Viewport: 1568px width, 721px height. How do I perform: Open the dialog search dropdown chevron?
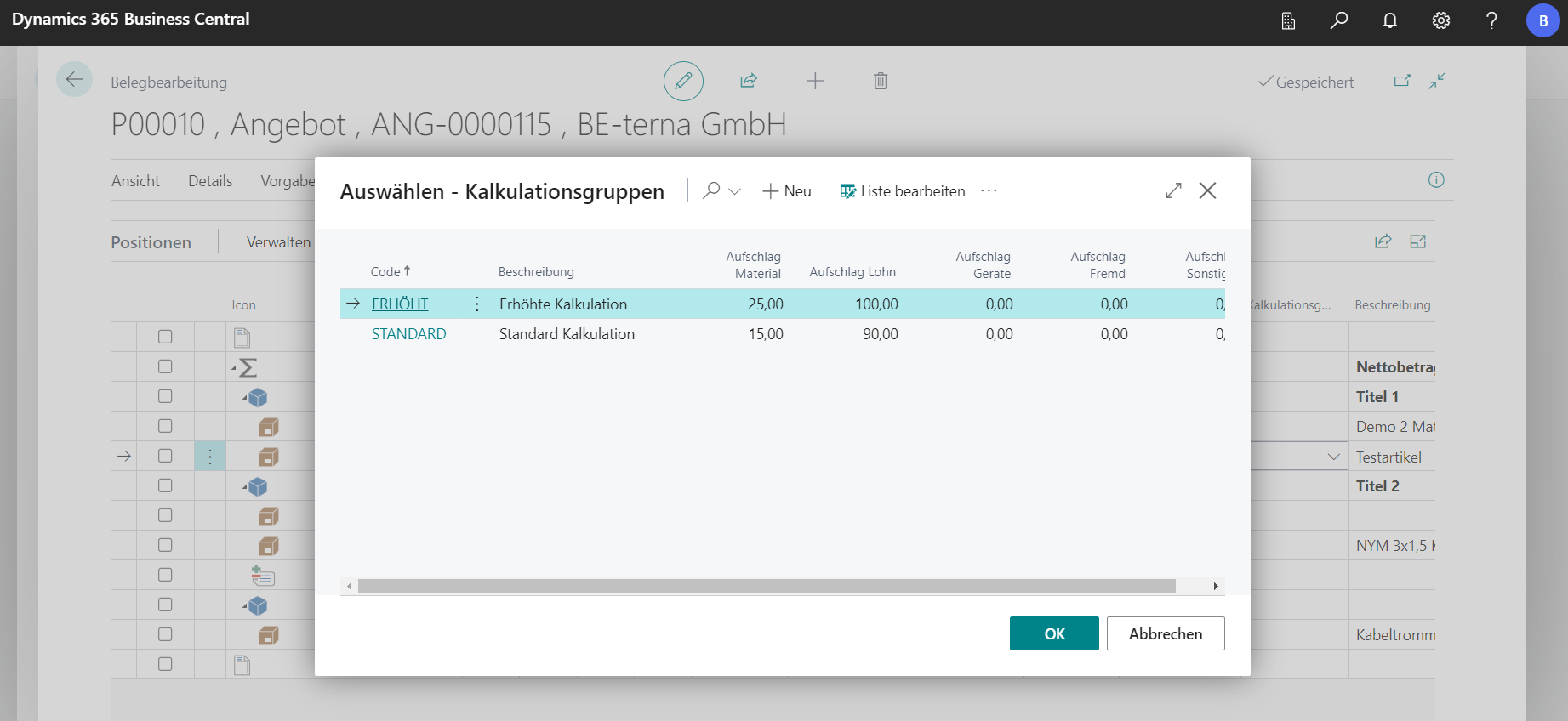click(x=735, y=191)
